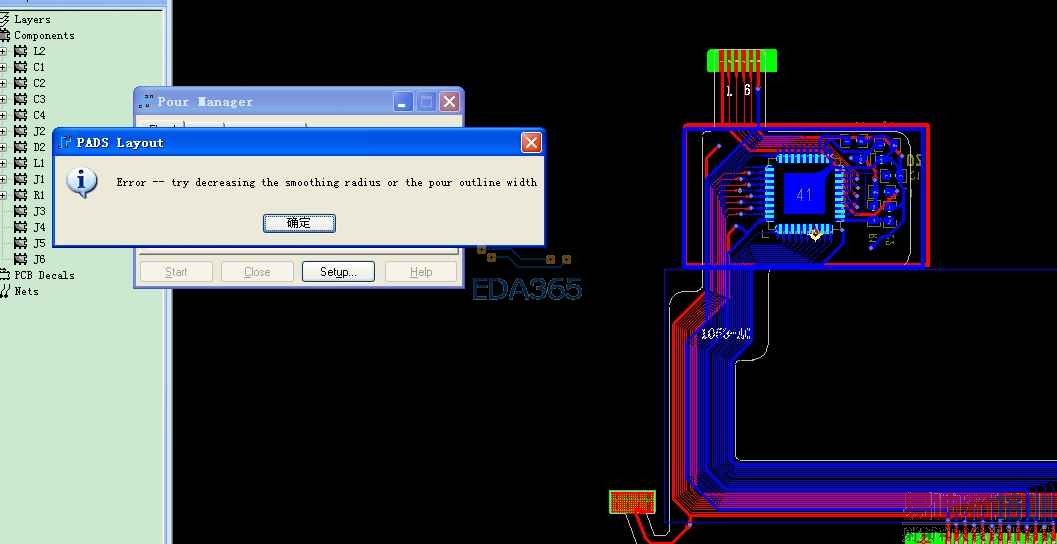The image size is (1057, 544).
Task: Confirm the error with the 确定 button
Action: click(x=299, y=223)
